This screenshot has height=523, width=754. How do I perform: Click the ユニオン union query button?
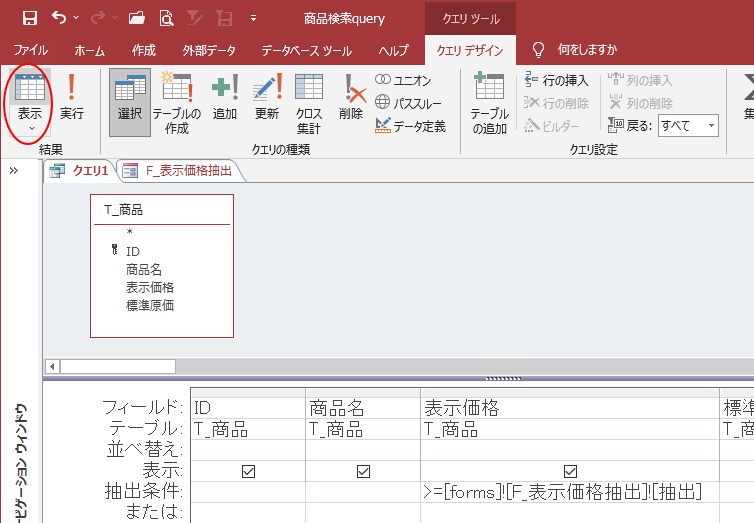tap(403, 80)
